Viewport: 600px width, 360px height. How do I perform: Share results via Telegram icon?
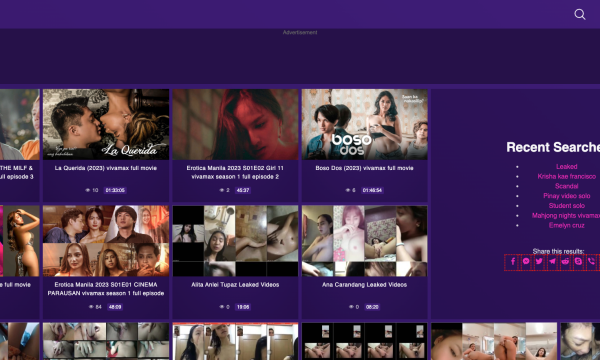(552, 262)
